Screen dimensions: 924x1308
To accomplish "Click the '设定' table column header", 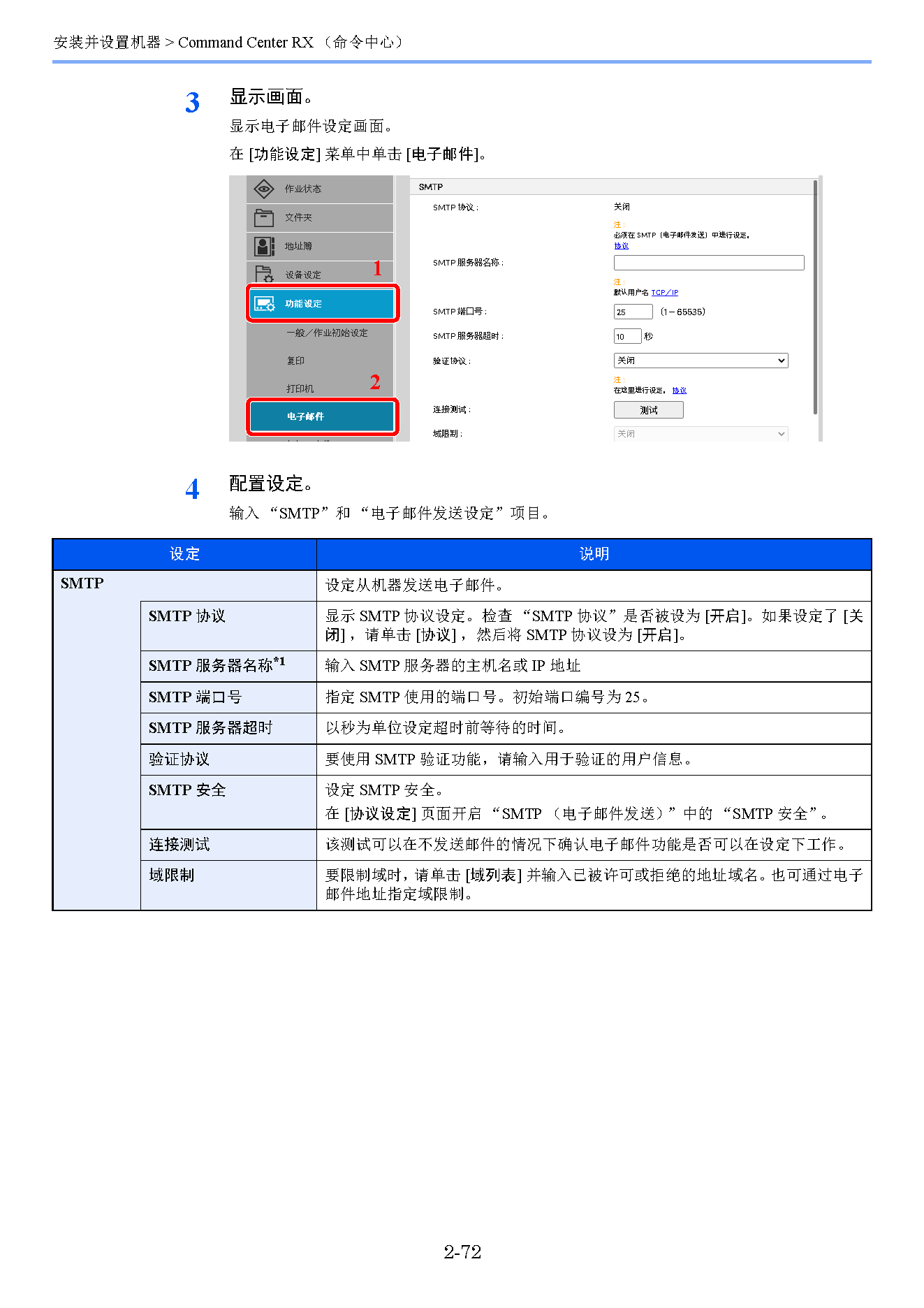I will (x=185, y=554).
